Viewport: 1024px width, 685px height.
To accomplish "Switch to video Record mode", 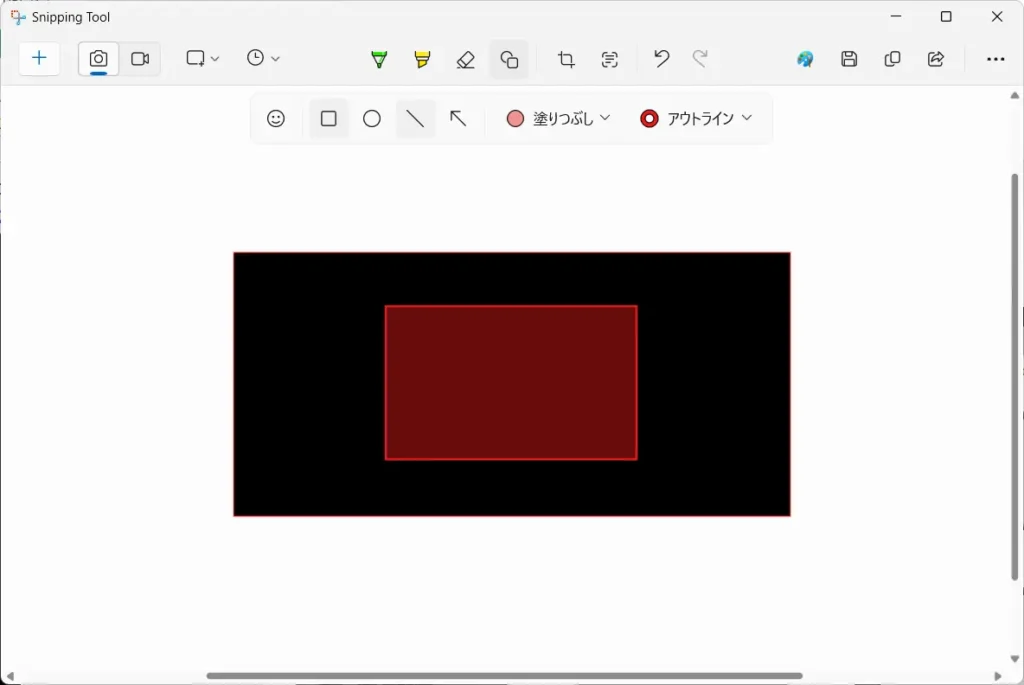I will click(140, 59).
